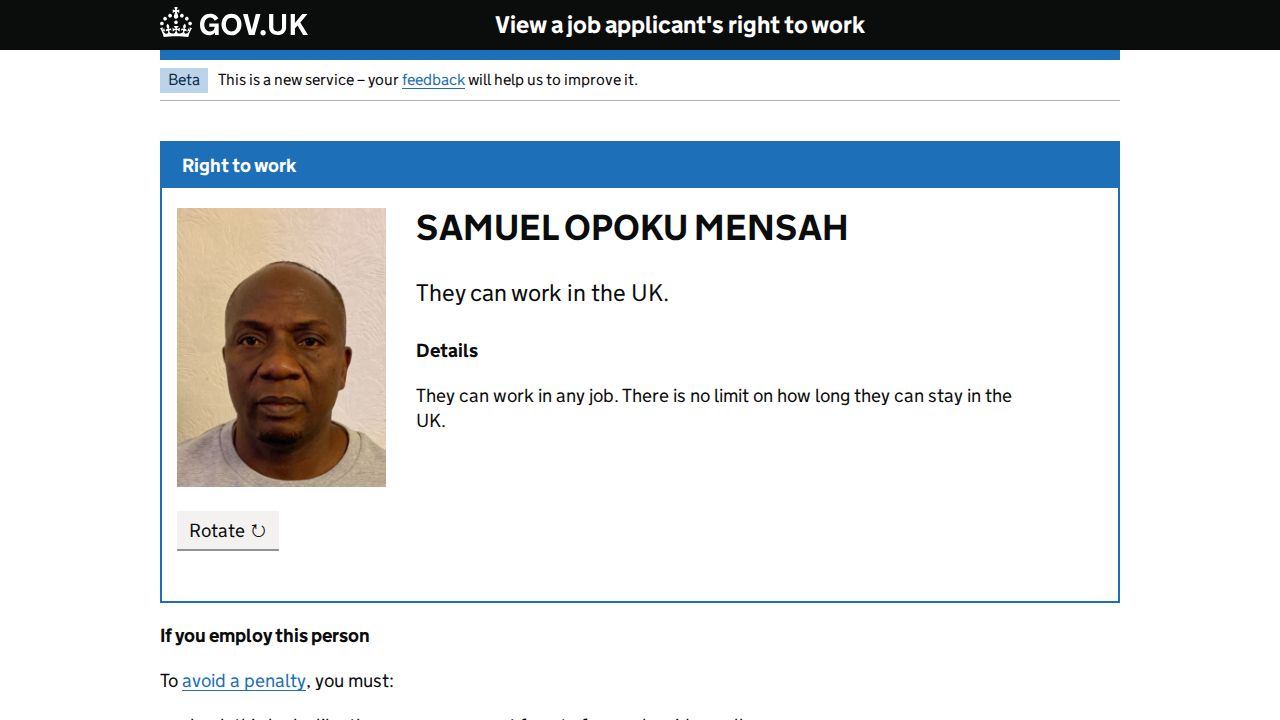
Task: Open the "View a job applicant's right to work" header title
Action: (679, 25)
